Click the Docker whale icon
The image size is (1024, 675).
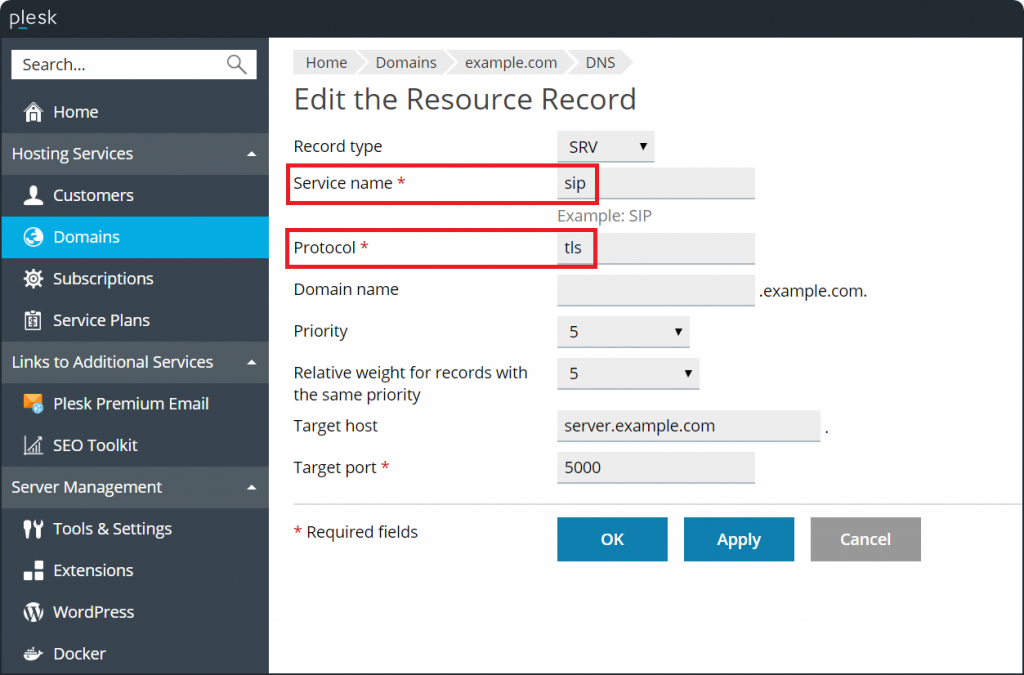pos(33,653)
